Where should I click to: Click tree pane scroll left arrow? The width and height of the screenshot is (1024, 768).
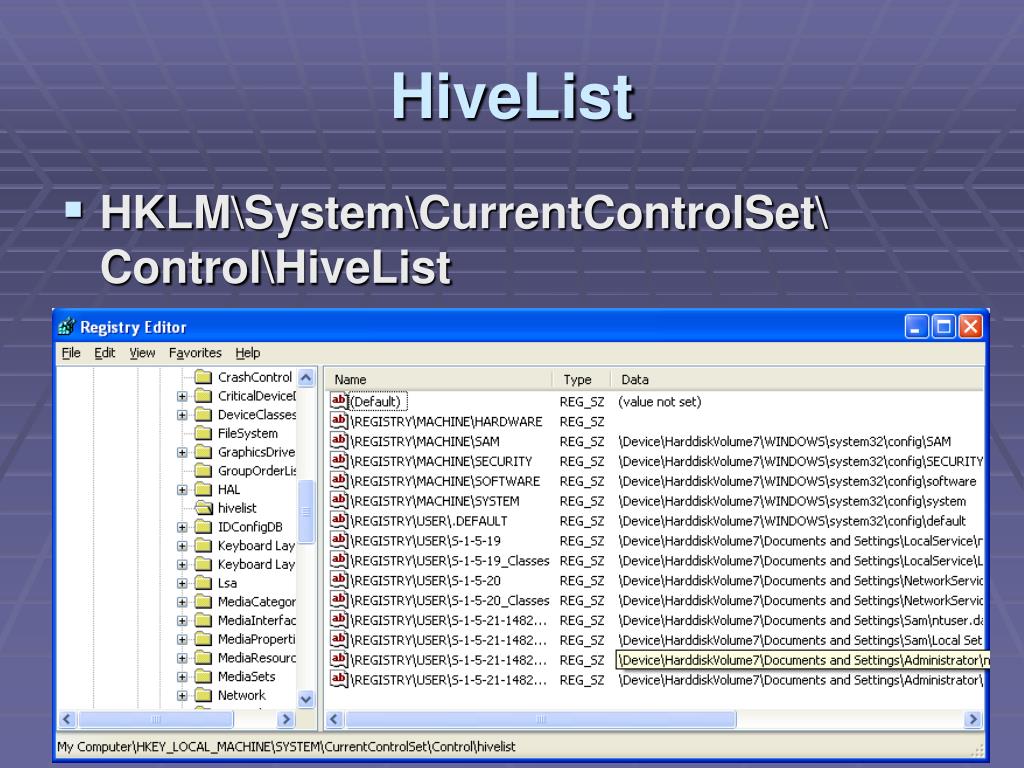pos(67,719)
